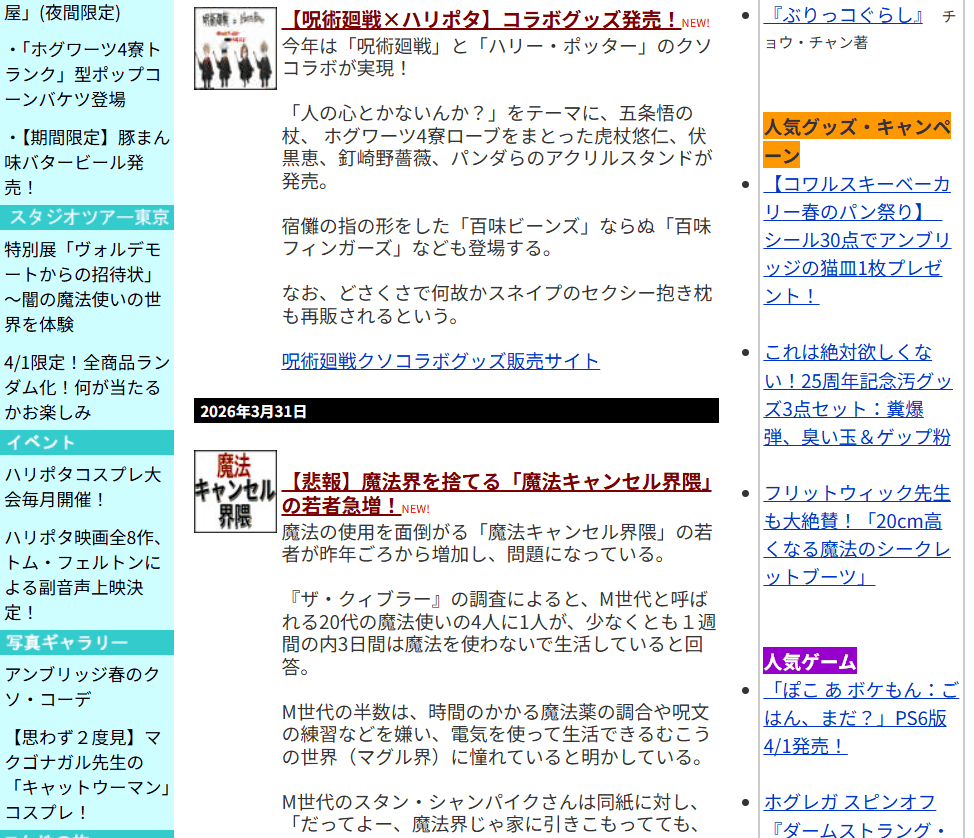The height and width of the screenshot is (838, 974).
Task: Click the 25周年記念汚グッズ3点セット link
Action: [857, 394]
